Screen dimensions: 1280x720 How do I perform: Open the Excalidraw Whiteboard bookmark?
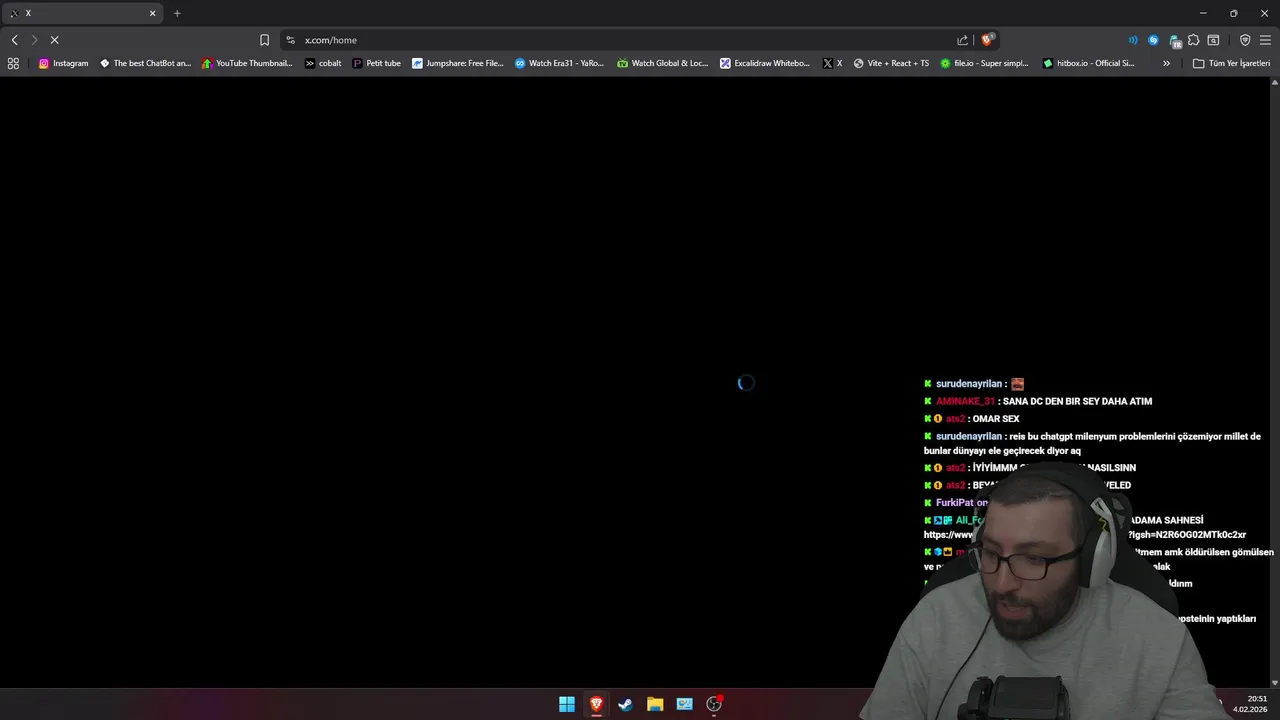pyautogui.click(x=765, y=63)
